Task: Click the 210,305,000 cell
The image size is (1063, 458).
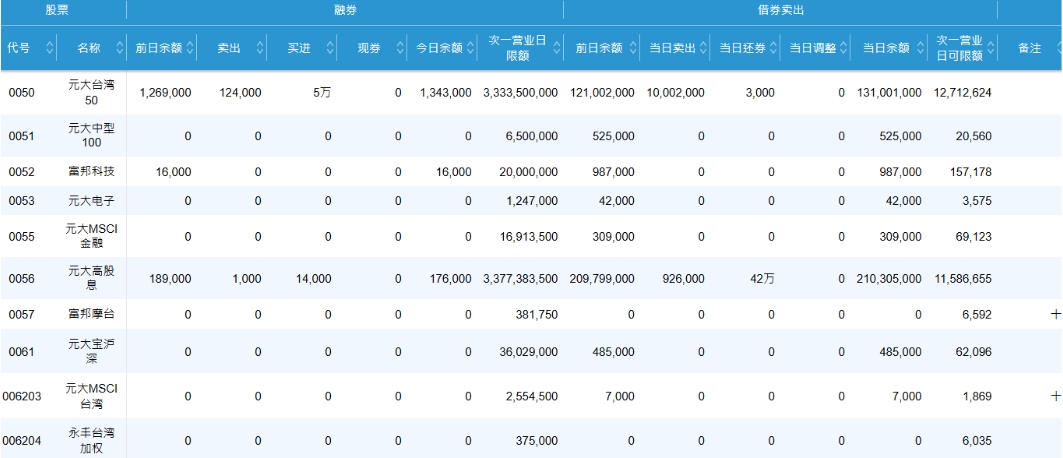Action: pos(889,278)
